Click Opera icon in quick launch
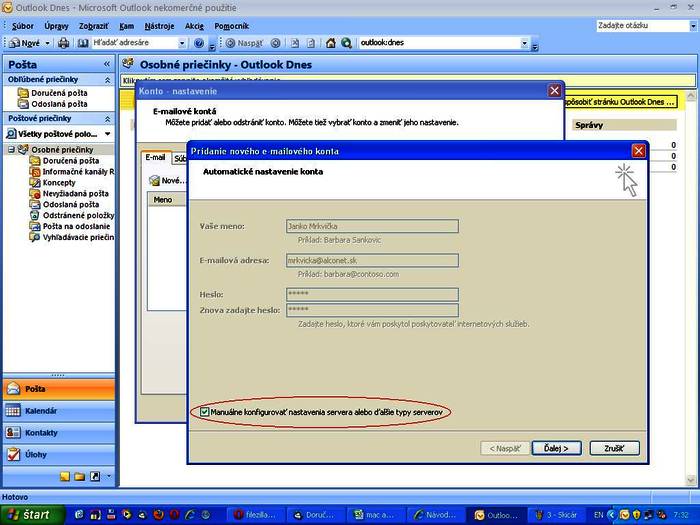 tap(174, 515)
